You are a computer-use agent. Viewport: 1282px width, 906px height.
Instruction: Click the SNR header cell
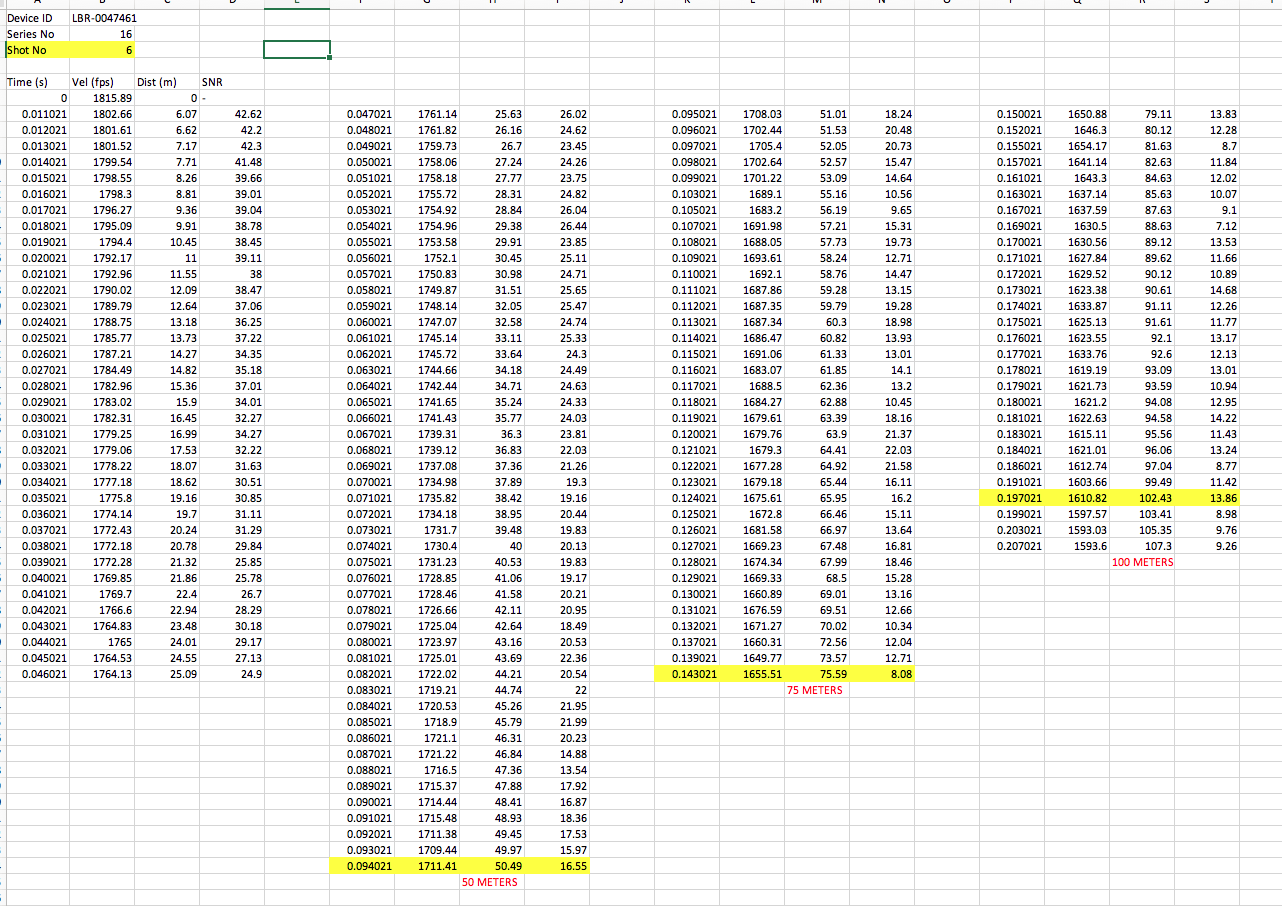tap(212, 82)
